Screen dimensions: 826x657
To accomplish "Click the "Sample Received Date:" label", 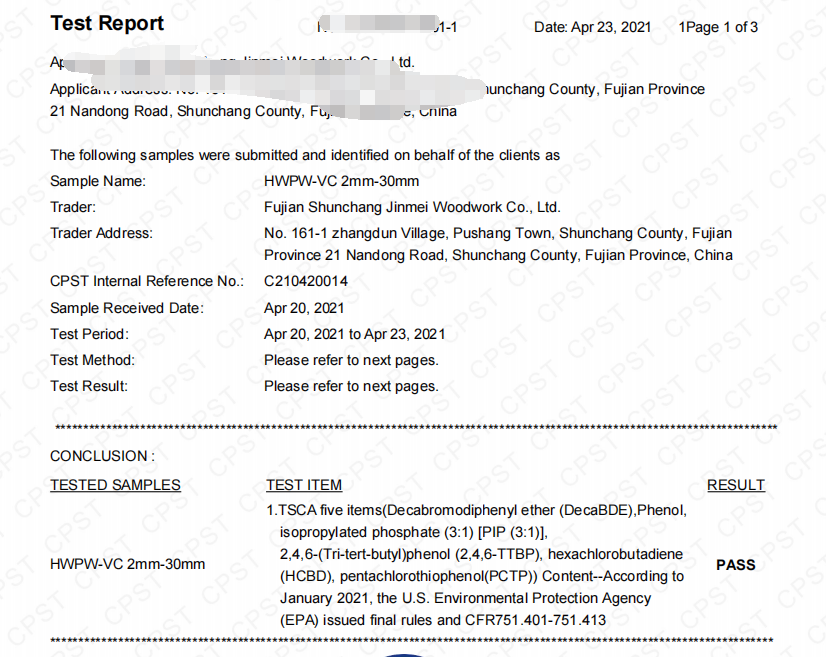I will [x=126, y=308].
